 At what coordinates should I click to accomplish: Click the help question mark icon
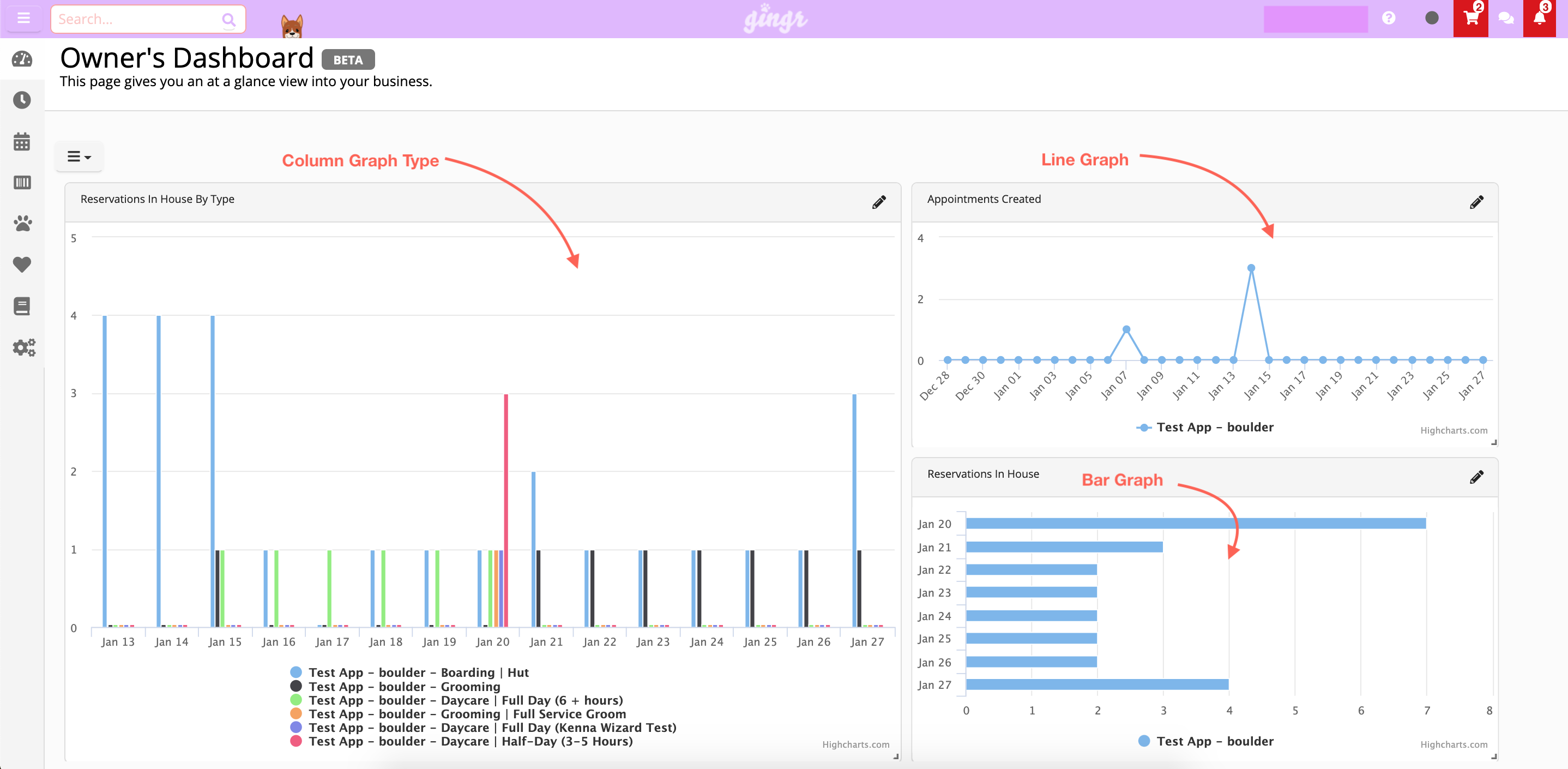1389,18
